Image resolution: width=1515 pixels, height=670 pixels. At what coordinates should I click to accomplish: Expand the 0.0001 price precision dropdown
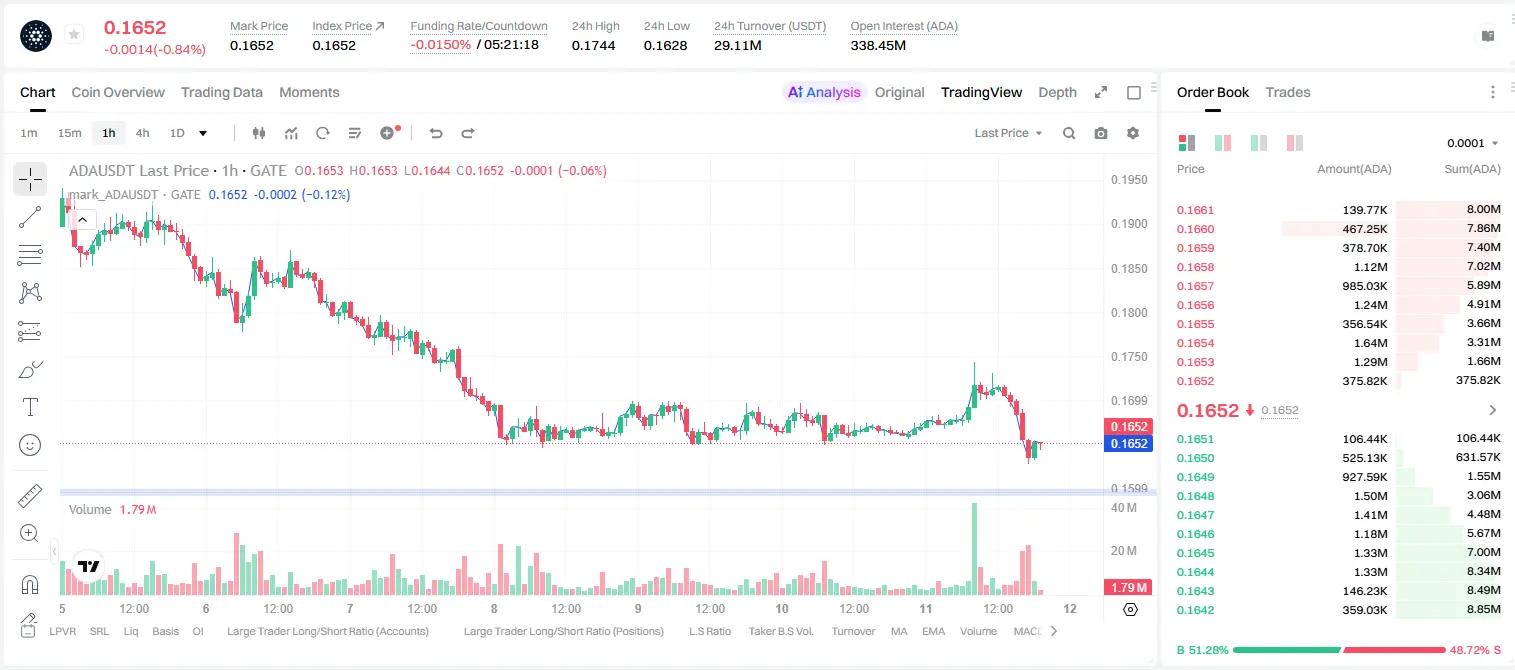point(1472,143)
